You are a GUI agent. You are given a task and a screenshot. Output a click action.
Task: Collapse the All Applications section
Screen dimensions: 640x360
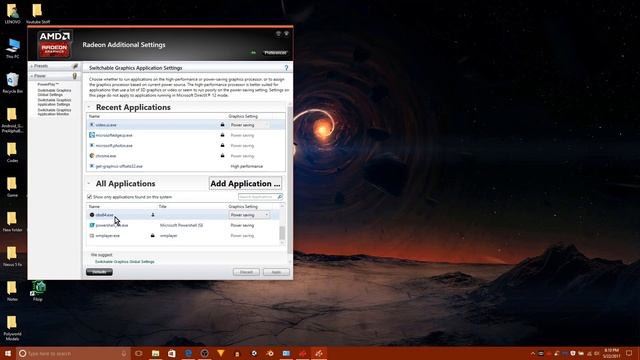pyautogui.click(x=89, y=184)
